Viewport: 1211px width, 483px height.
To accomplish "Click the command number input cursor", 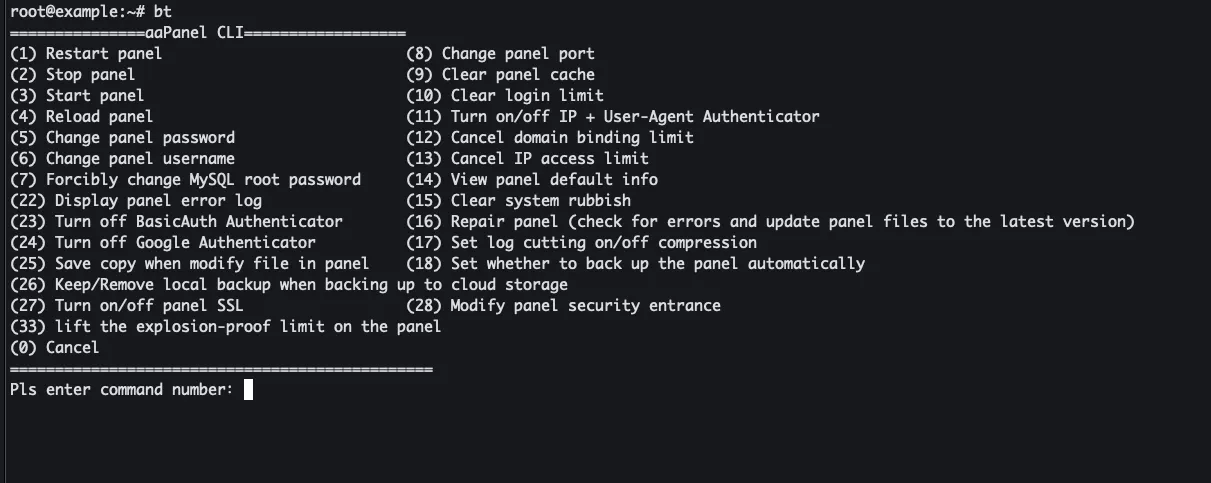I will pos(248,389).
